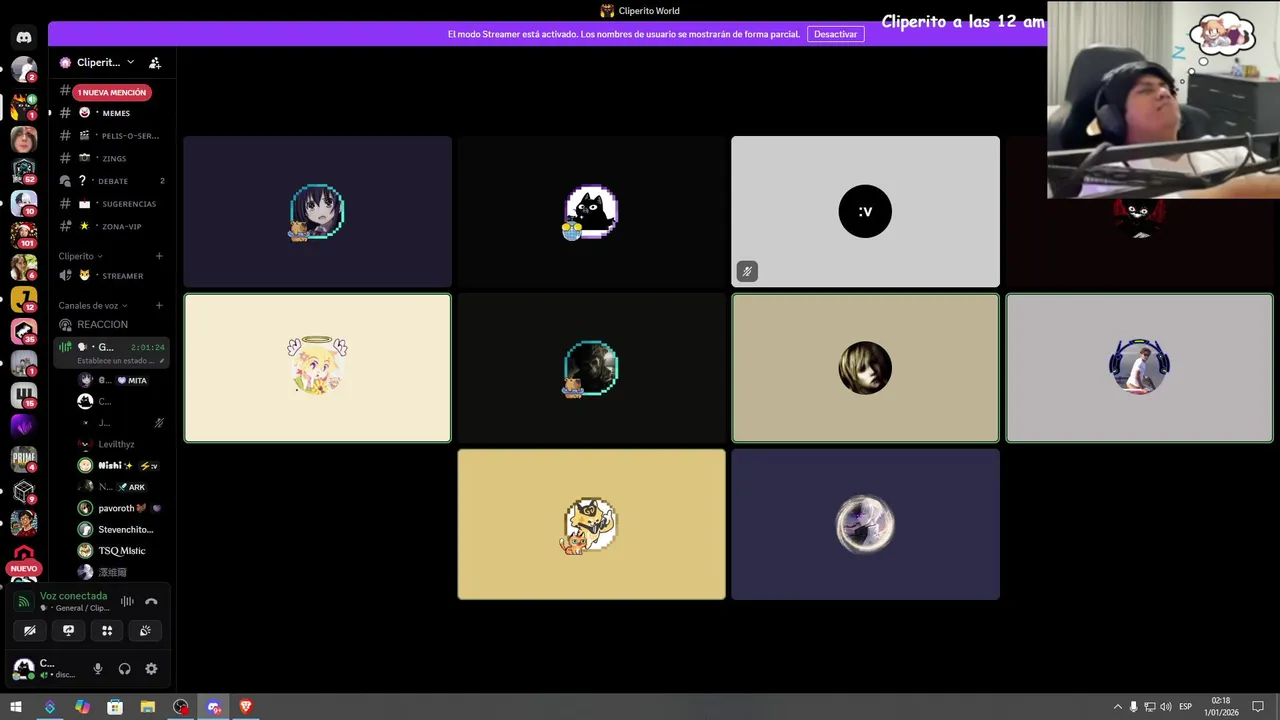Open Microsoft Store from taskbar
Image resolution: width=1280 pixels, height=720 pixels.
pyautogui.click(x=115, y=707)
